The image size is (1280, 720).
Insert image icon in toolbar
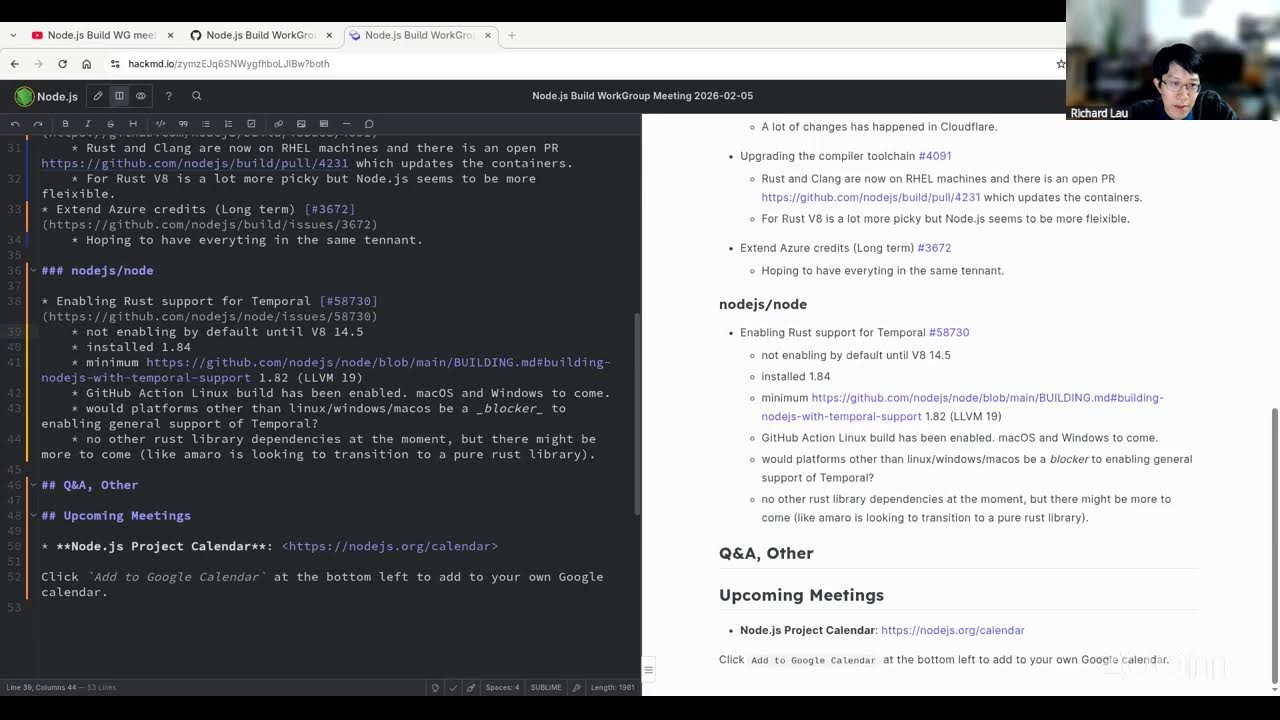tap(301, 124)
